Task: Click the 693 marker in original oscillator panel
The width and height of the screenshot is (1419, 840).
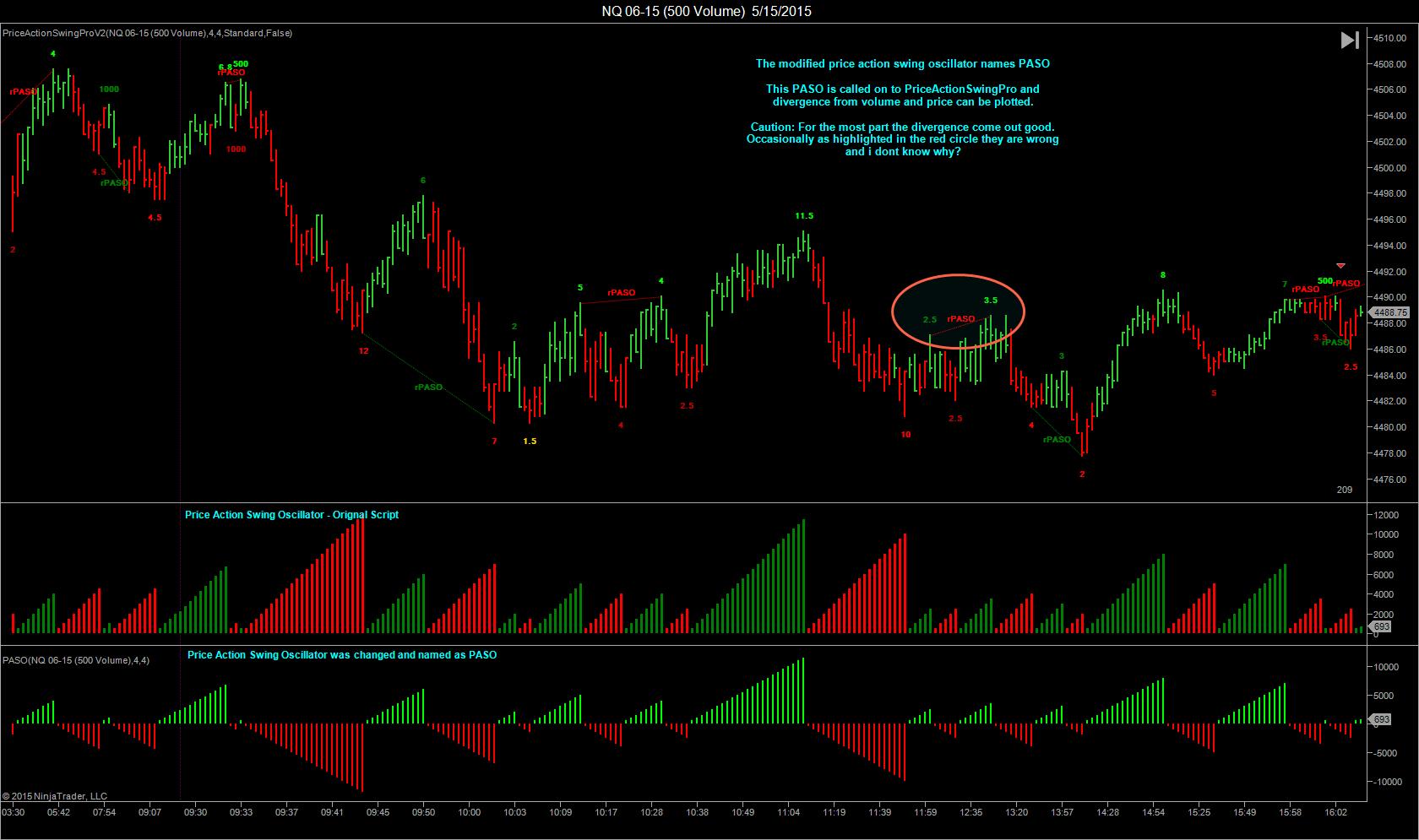Action: pyautogui.click(x=1381, y=627)
